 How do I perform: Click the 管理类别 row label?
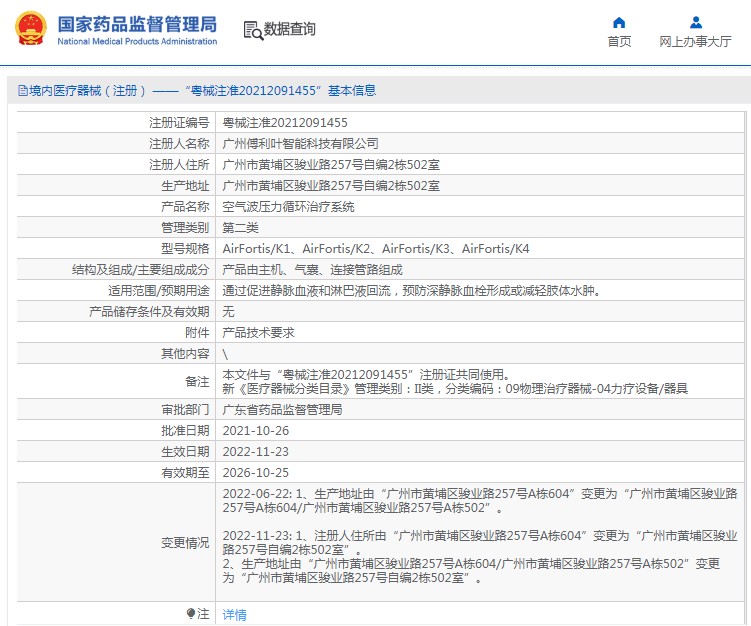pos(185,228)
